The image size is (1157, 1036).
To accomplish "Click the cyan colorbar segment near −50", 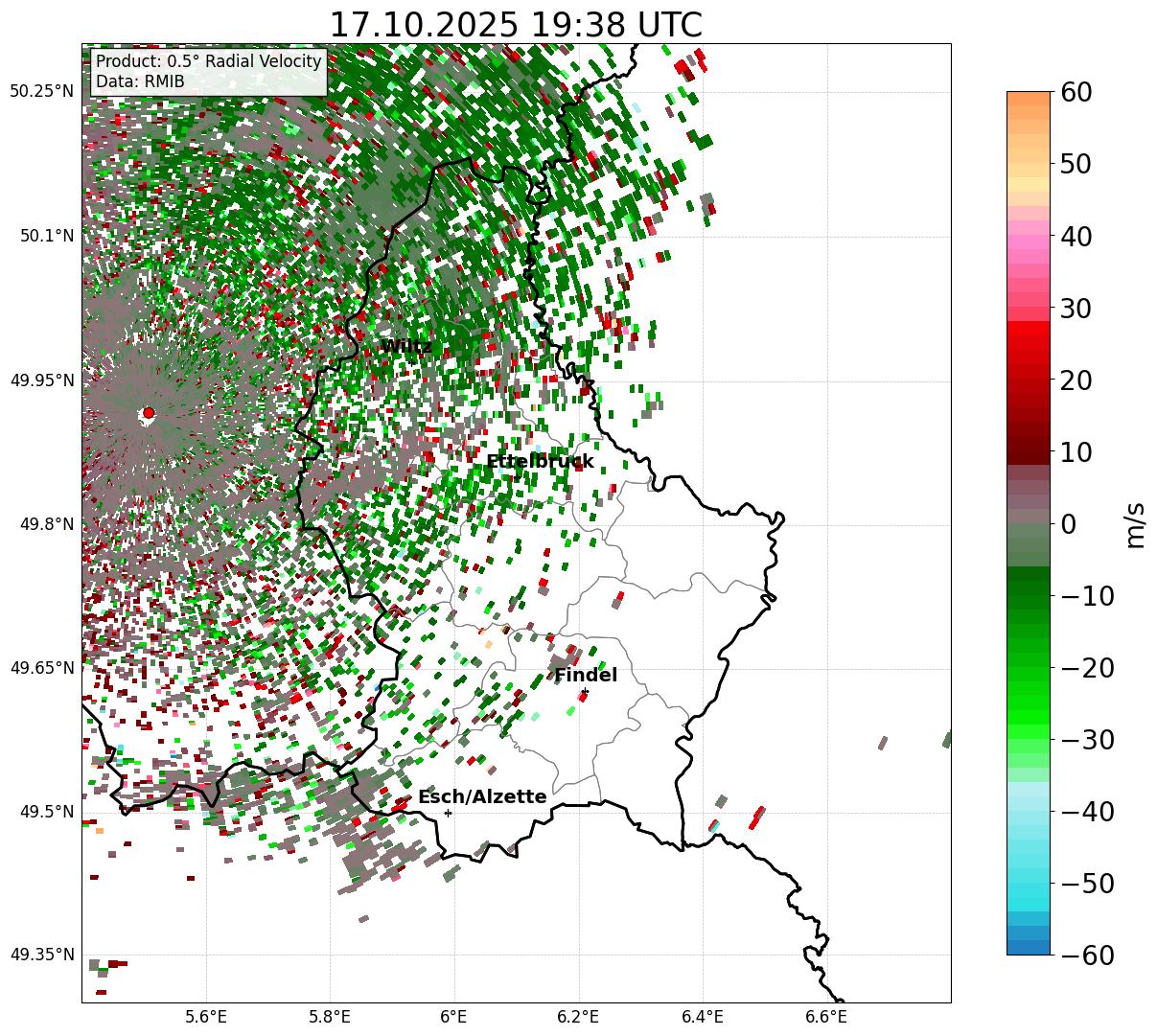I will pos(1029,883).
